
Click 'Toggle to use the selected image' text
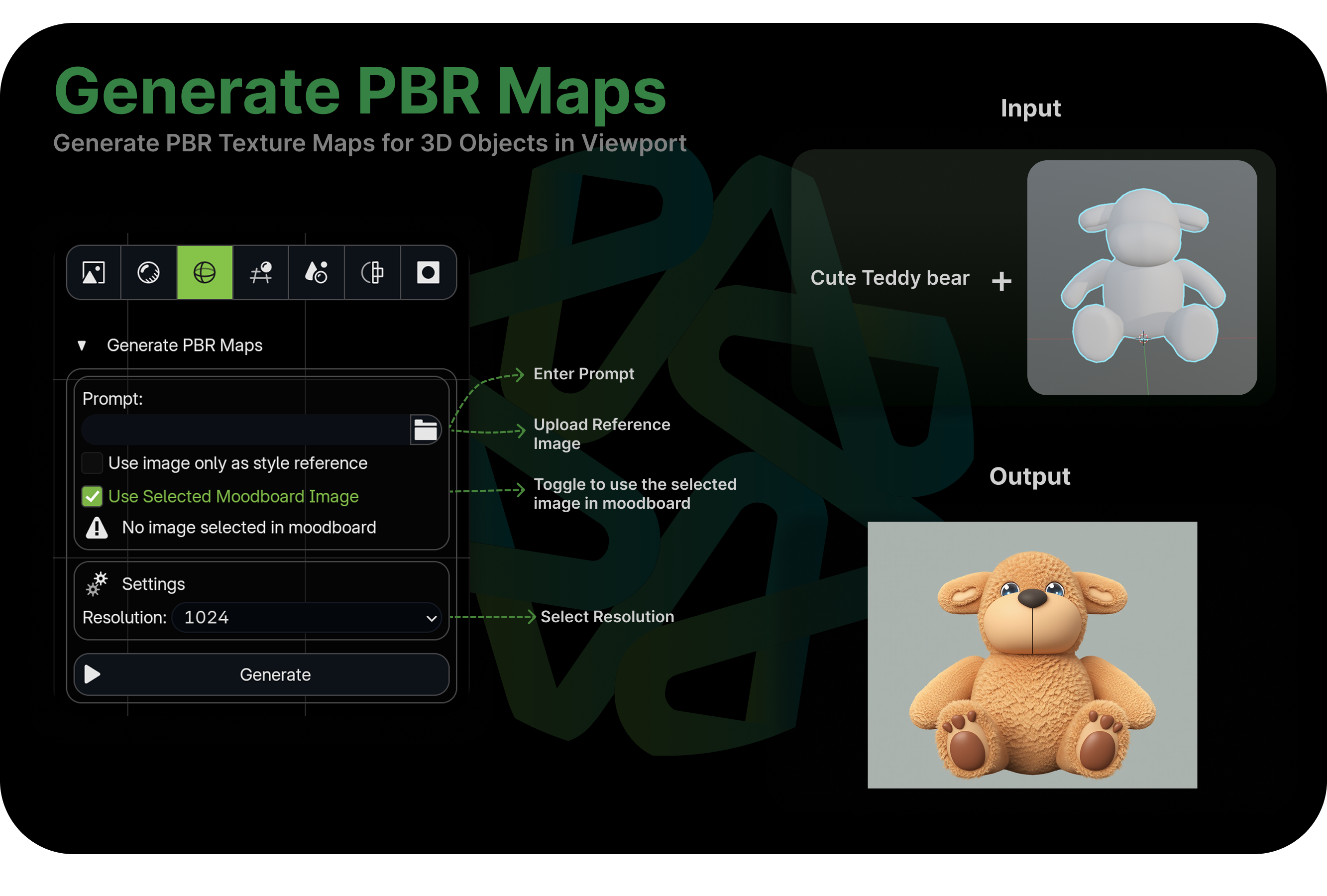click(x=635, y=493)
